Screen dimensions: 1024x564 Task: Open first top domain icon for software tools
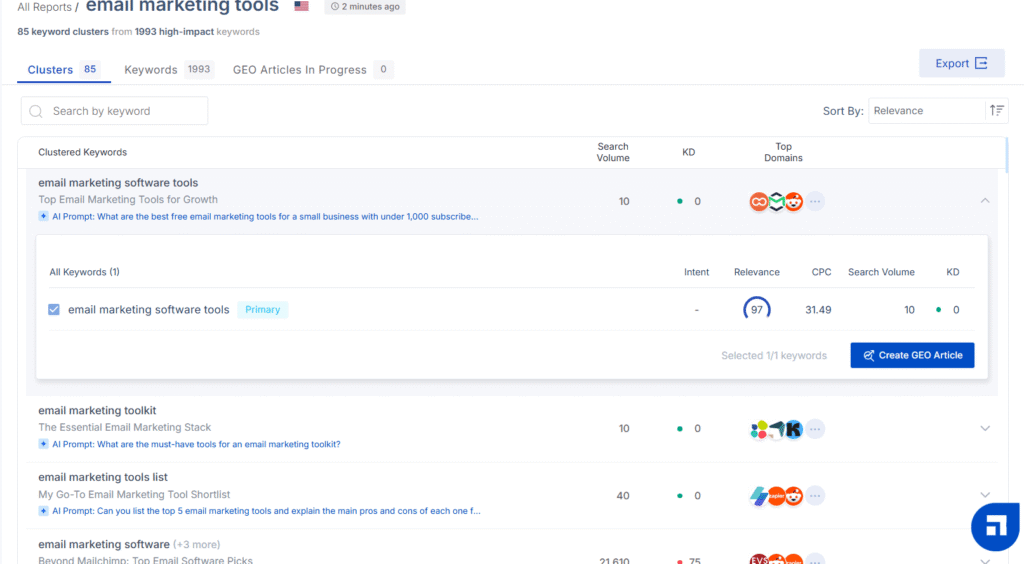pos(758,202)
